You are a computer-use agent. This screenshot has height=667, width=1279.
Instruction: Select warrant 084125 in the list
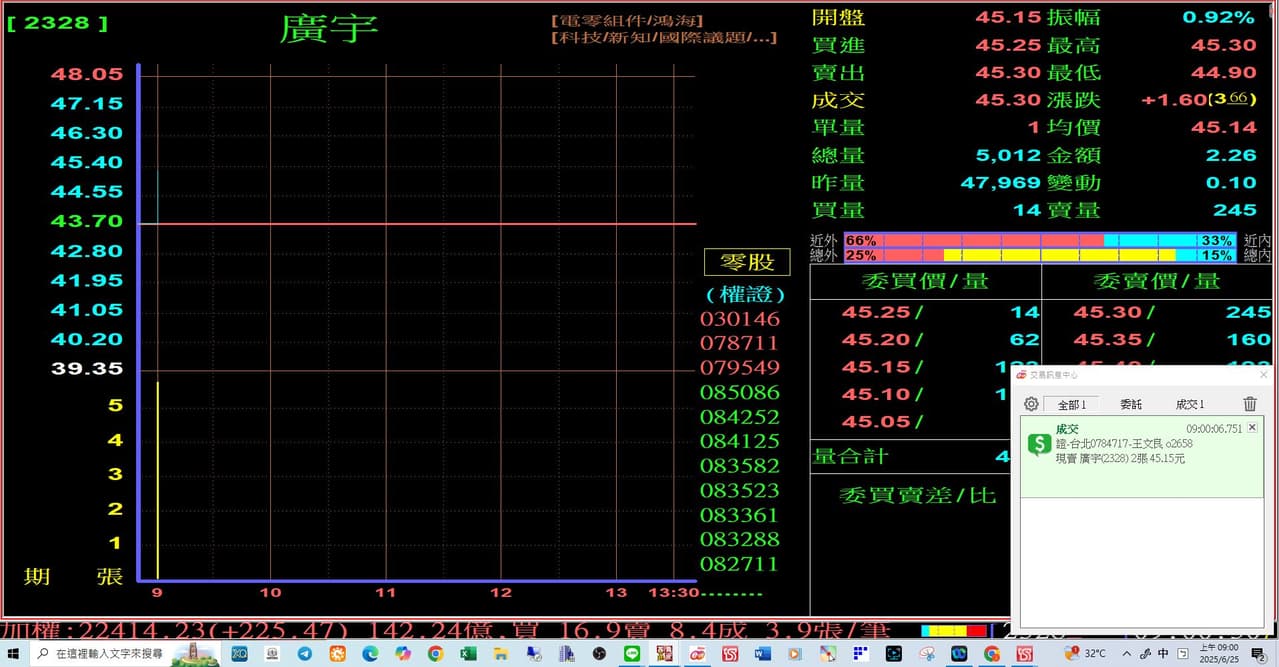point(739,441)
